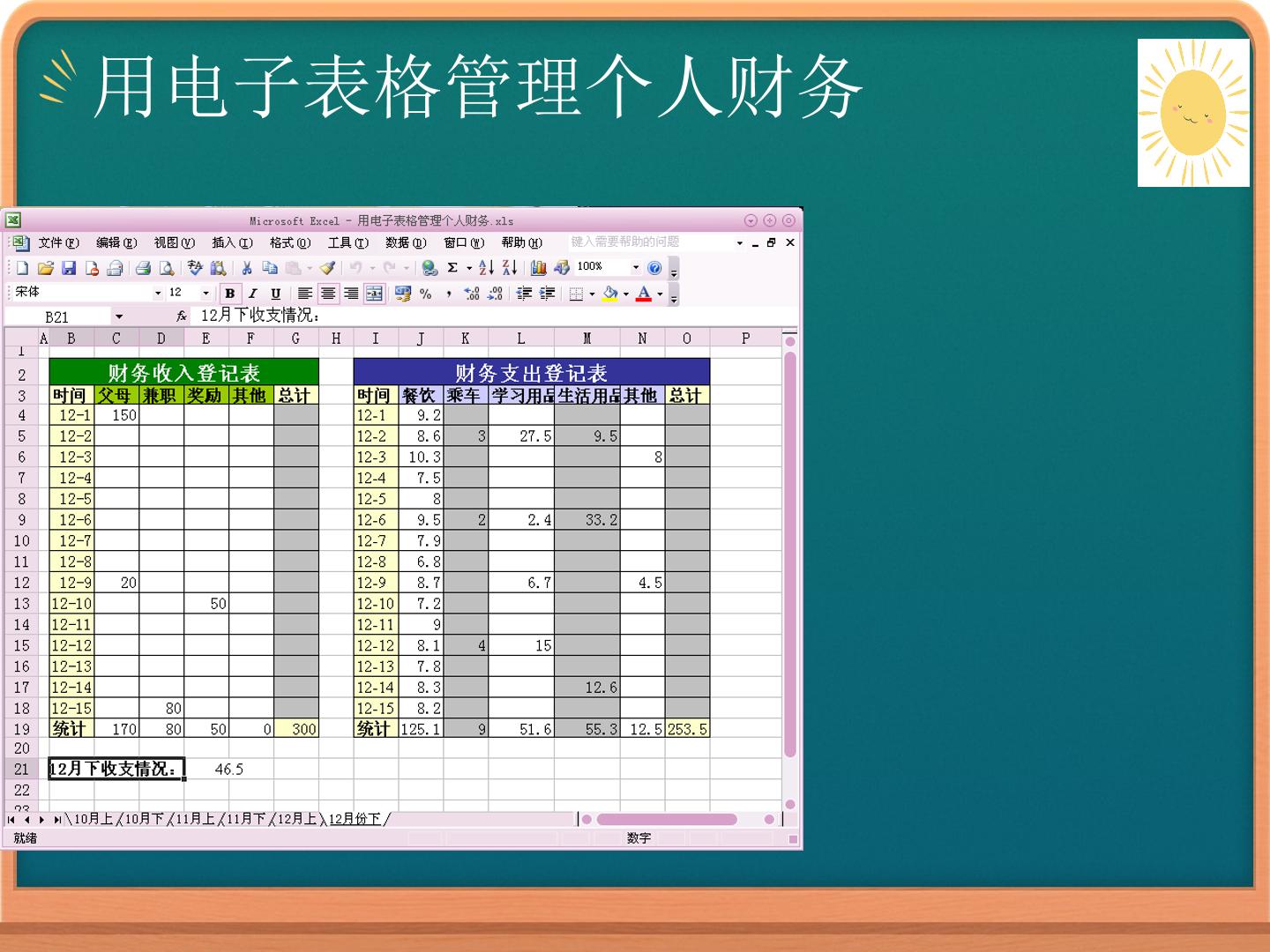This screenshot has width=1270, height=952.
Task: Open Excel Help question mark icon
Action: point(654,268)
